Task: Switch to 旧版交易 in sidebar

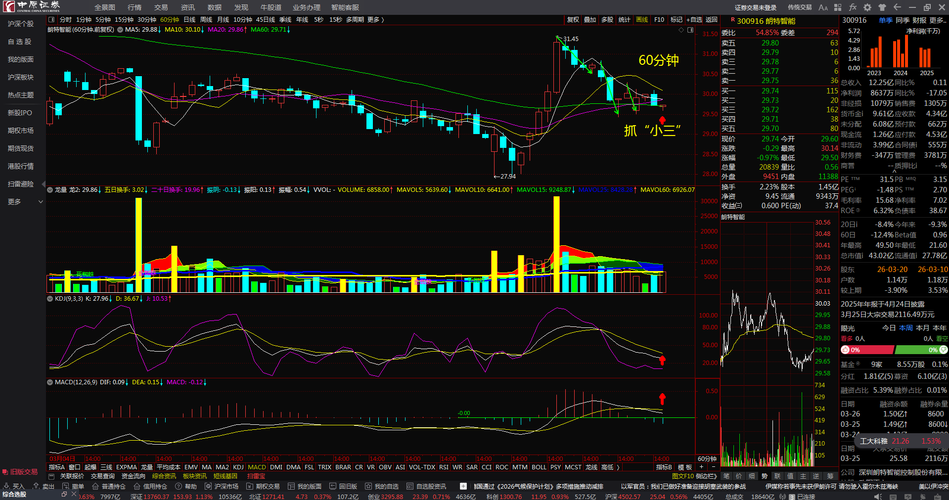Action: 20,472
